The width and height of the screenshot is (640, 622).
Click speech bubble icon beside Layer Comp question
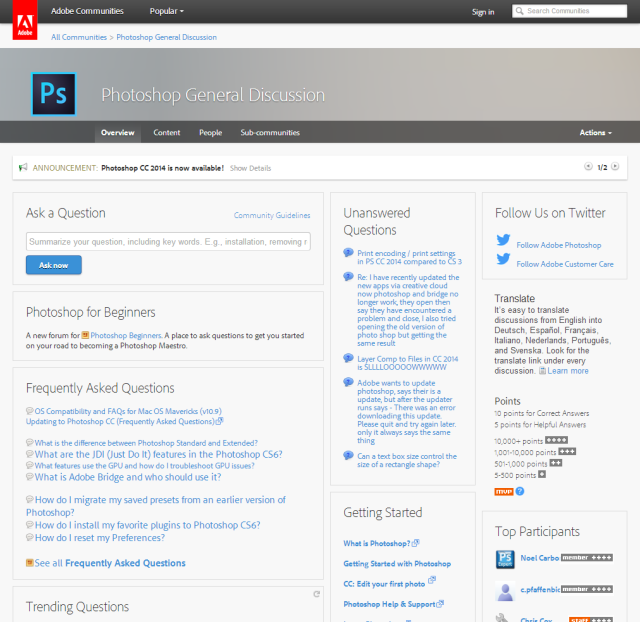tap(348, 358)
